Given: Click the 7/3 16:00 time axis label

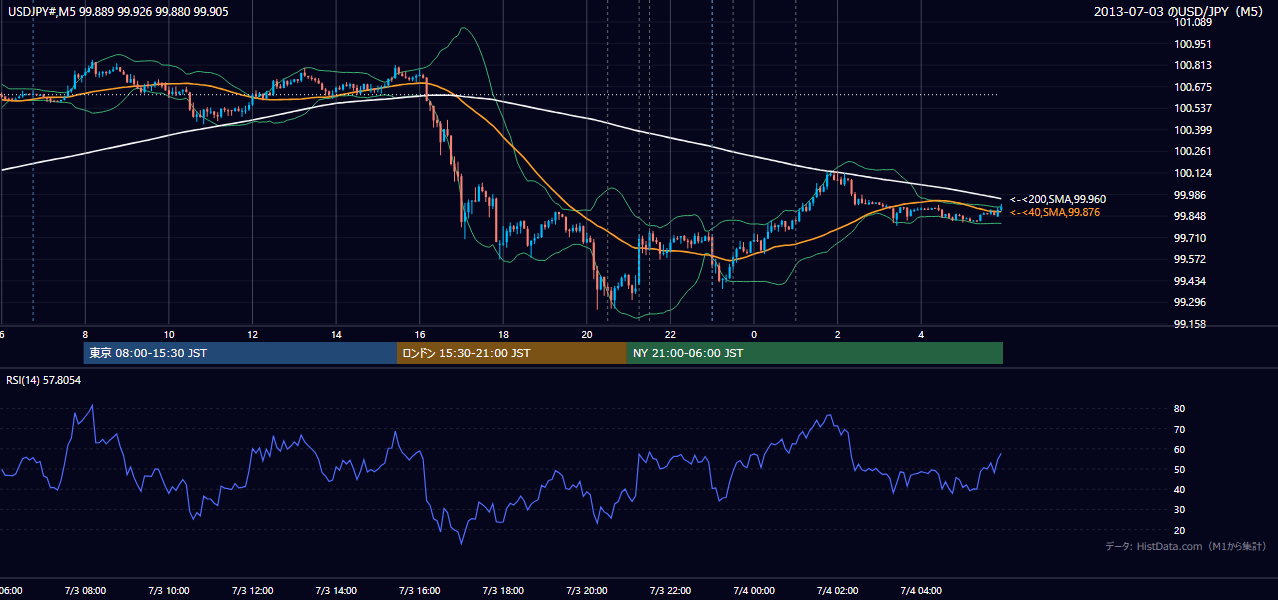Looking at the screenshot, I should pos(419,590).
